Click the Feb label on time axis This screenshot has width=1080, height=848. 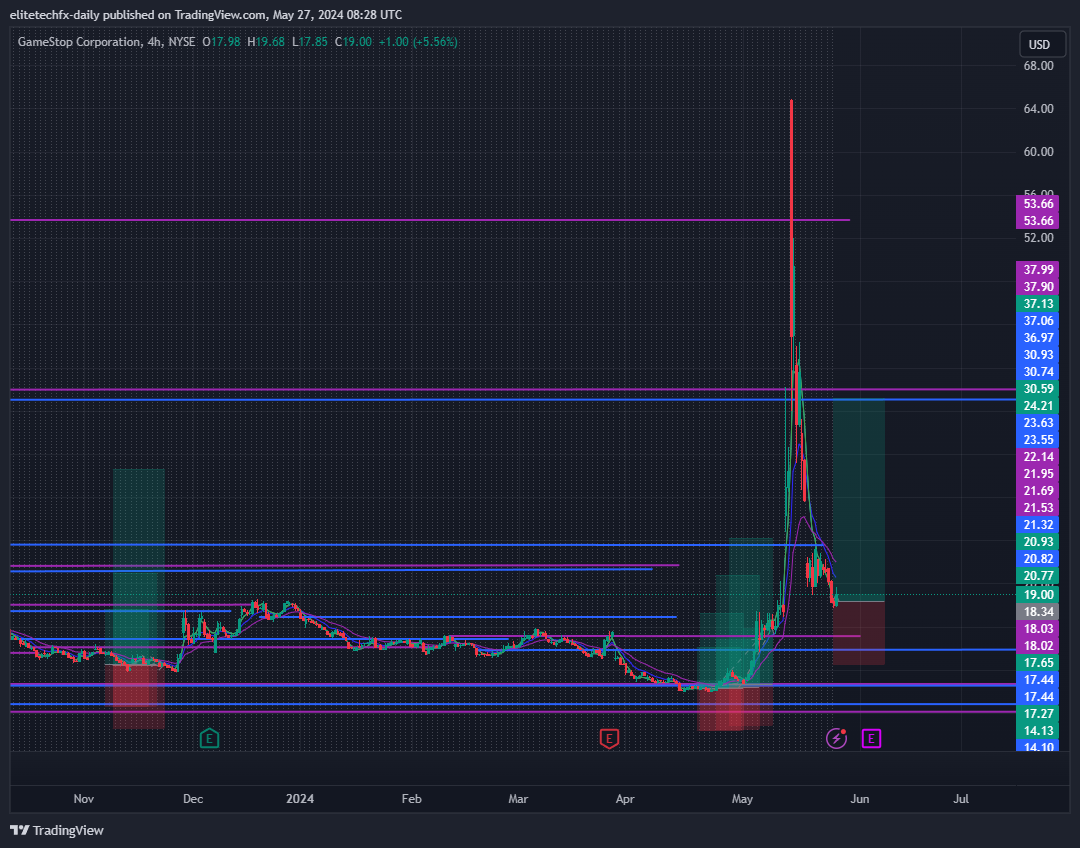411,799
